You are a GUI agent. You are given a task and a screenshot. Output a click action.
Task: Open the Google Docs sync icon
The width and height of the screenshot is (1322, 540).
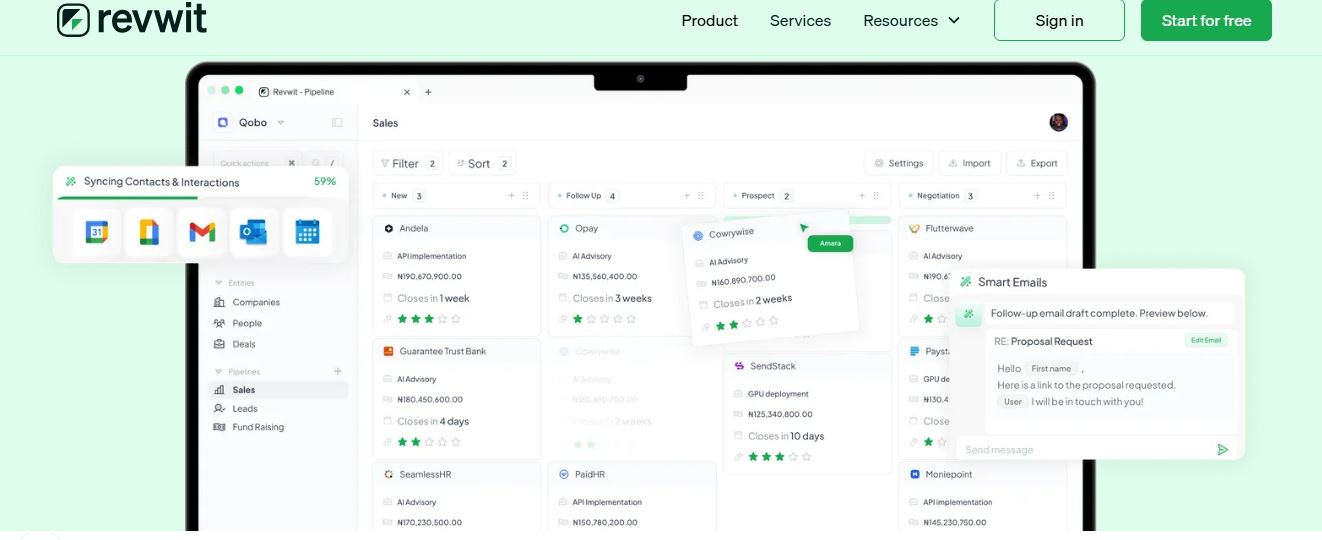[148, 233]
